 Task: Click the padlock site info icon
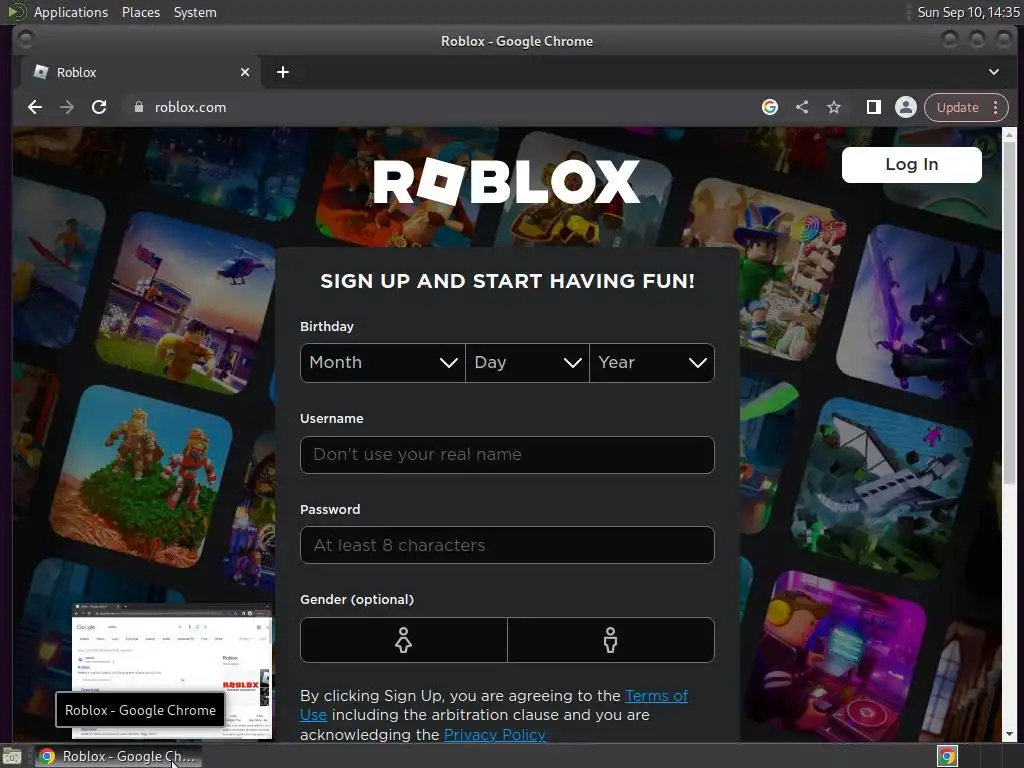pos(138,107)
